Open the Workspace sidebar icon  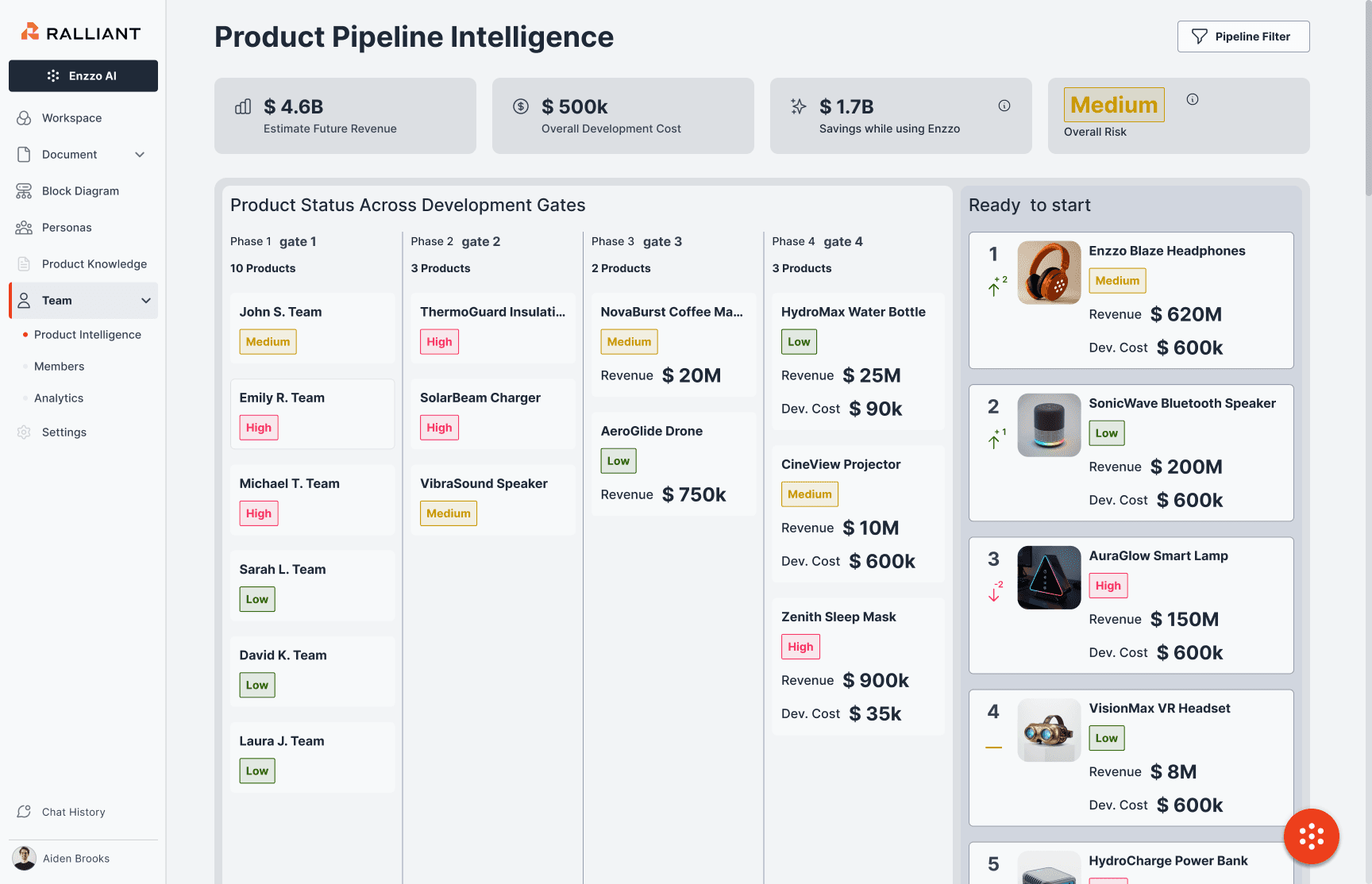pos(24,118)
